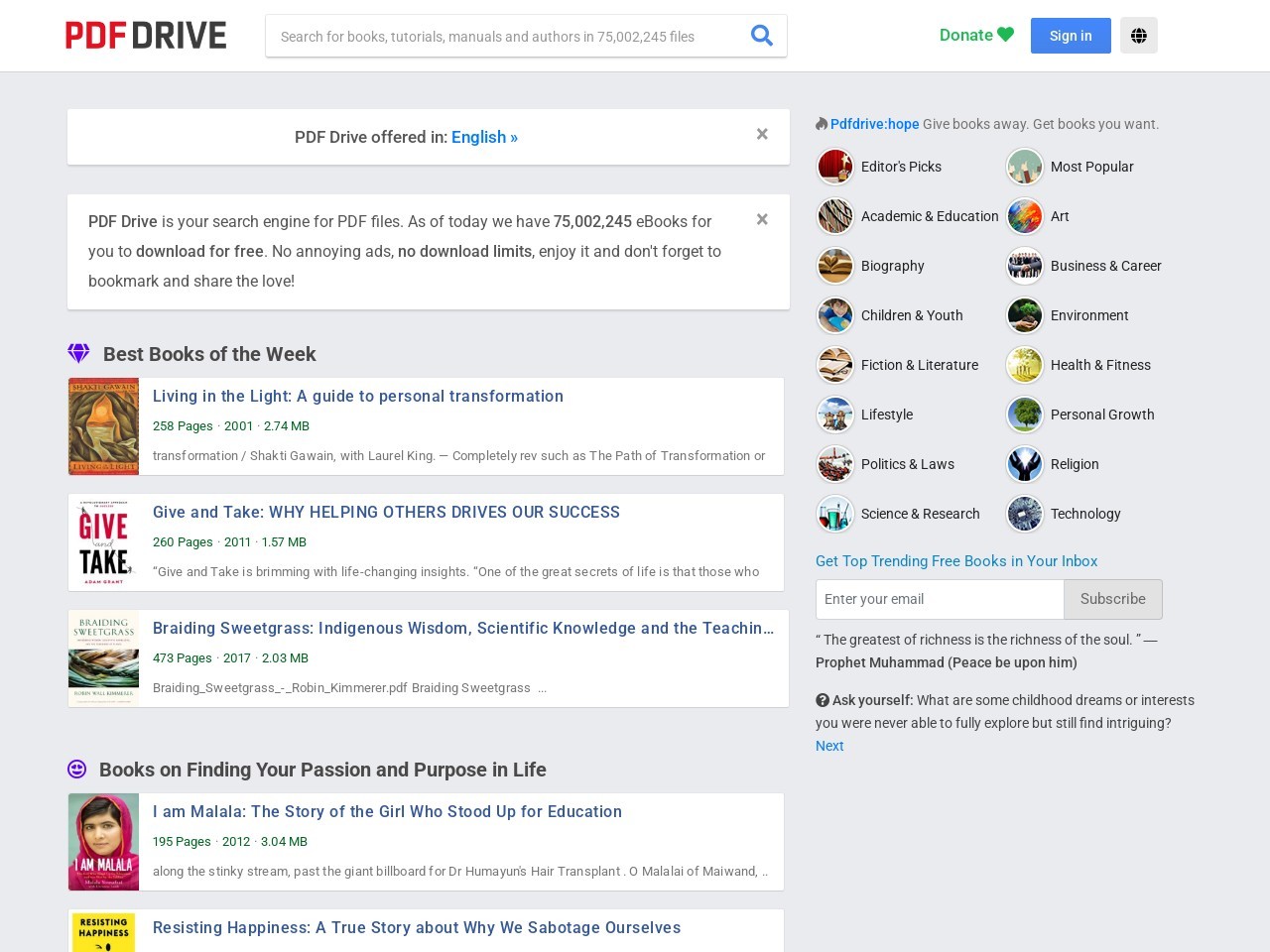This screenshot has width=1270, height=952.
Task: Click the Religion category icon
Action: point(1025,464)
